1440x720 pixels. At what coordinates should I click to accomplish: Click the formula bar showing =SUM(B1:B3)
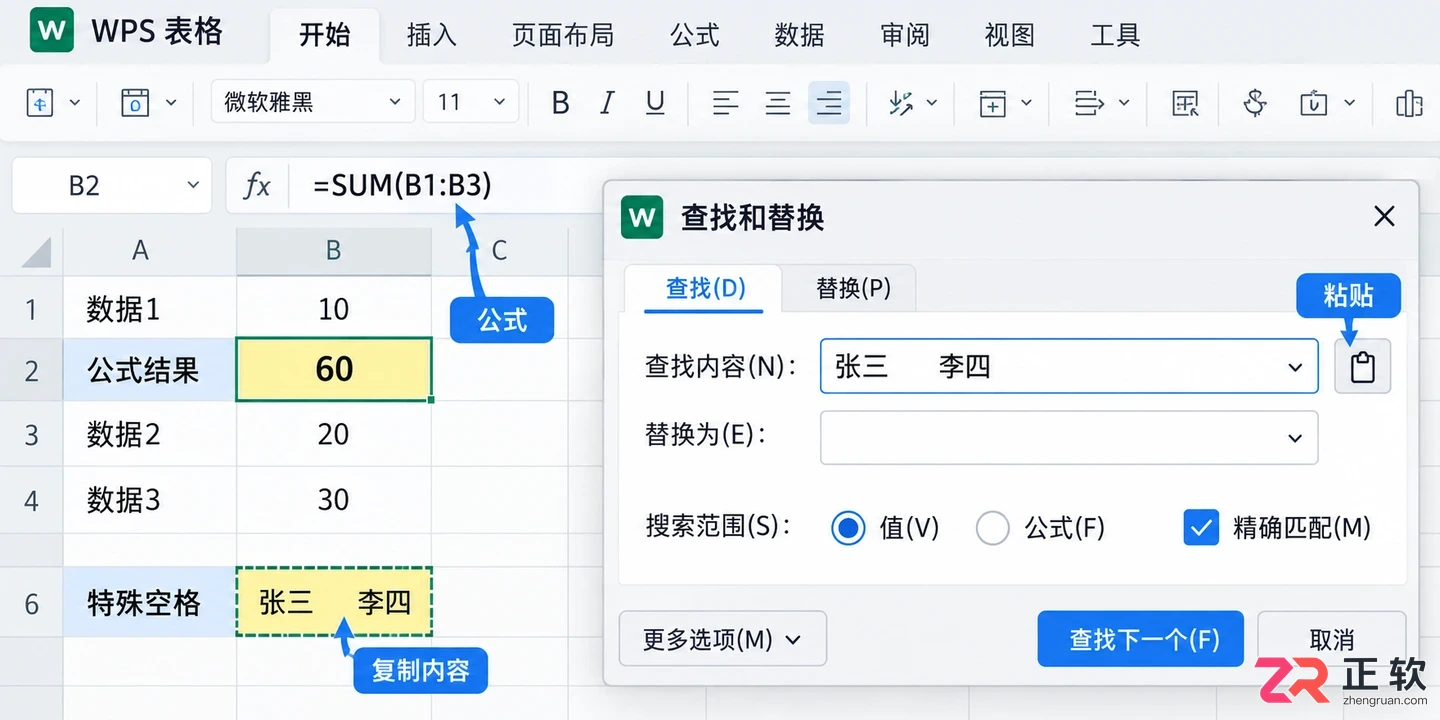[403, 185]
